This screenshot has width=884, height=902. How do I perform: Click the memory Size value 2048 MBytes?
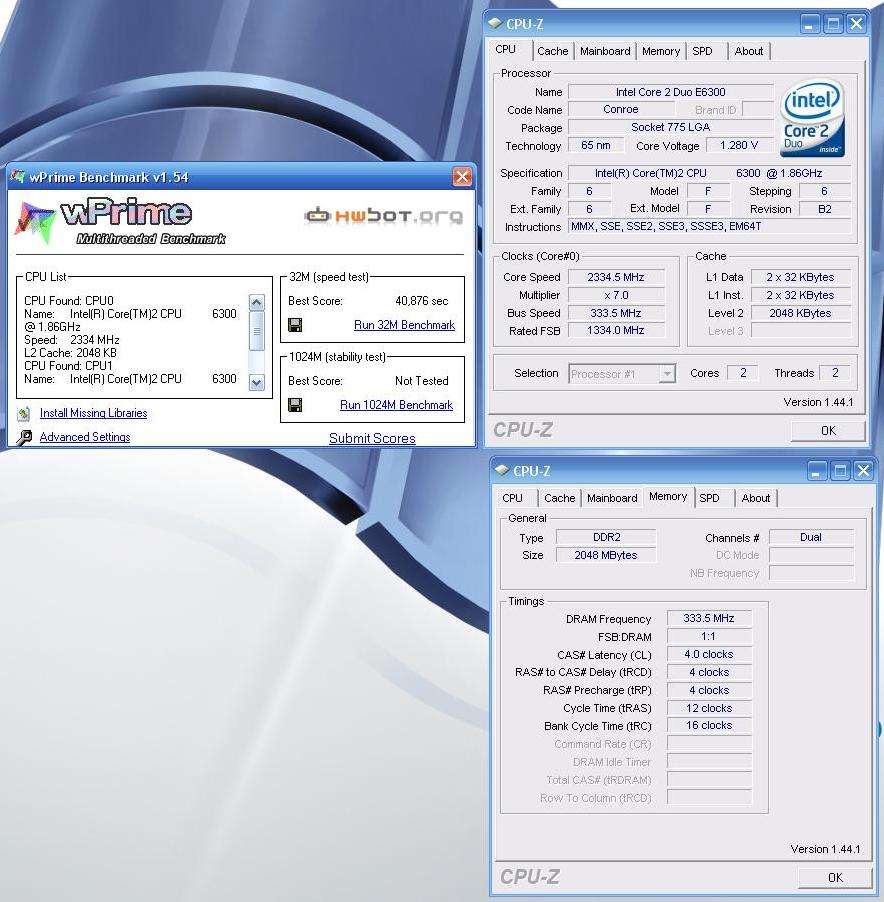tap(606, 555)
